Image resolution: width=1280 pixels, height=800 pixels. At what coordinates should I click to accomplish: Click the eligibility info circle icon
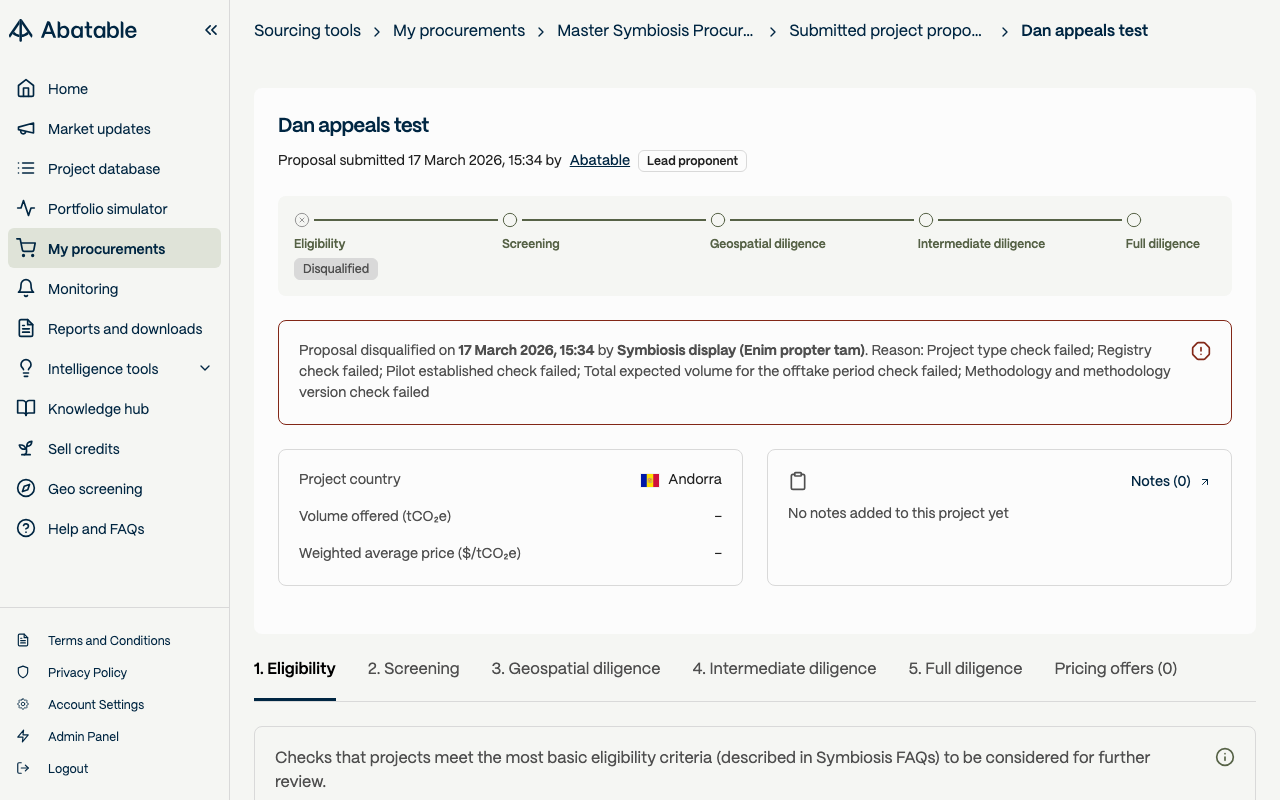(x=1225, y=757)
